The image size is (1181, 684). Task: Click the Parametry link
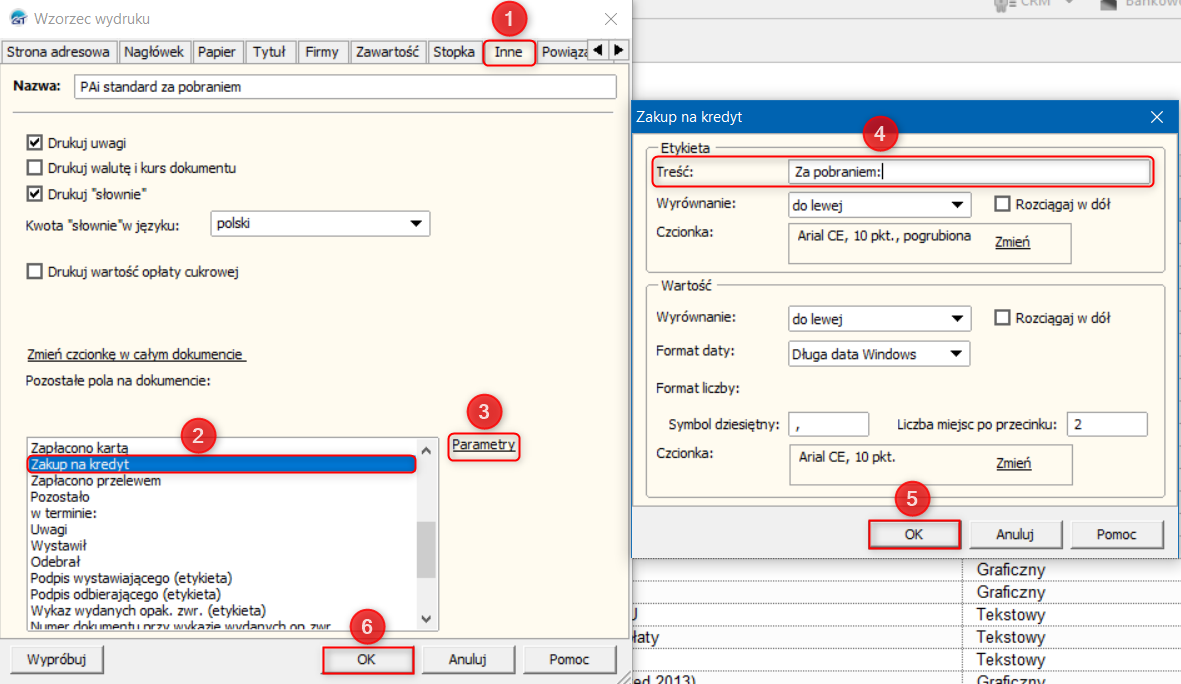point(484,444)
